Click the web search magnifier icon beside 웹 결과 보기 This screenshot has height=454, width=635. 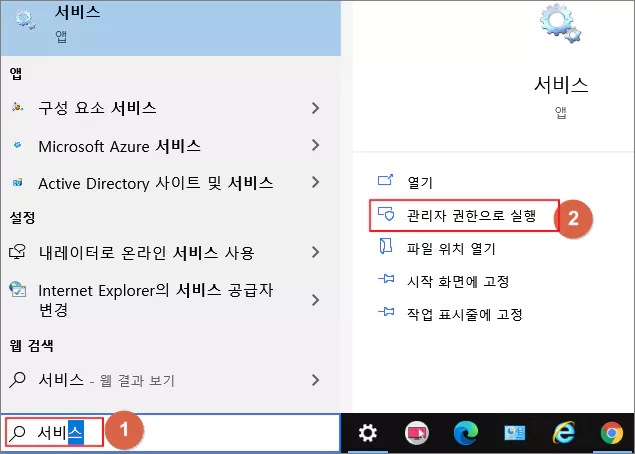[x=17, y=379]
